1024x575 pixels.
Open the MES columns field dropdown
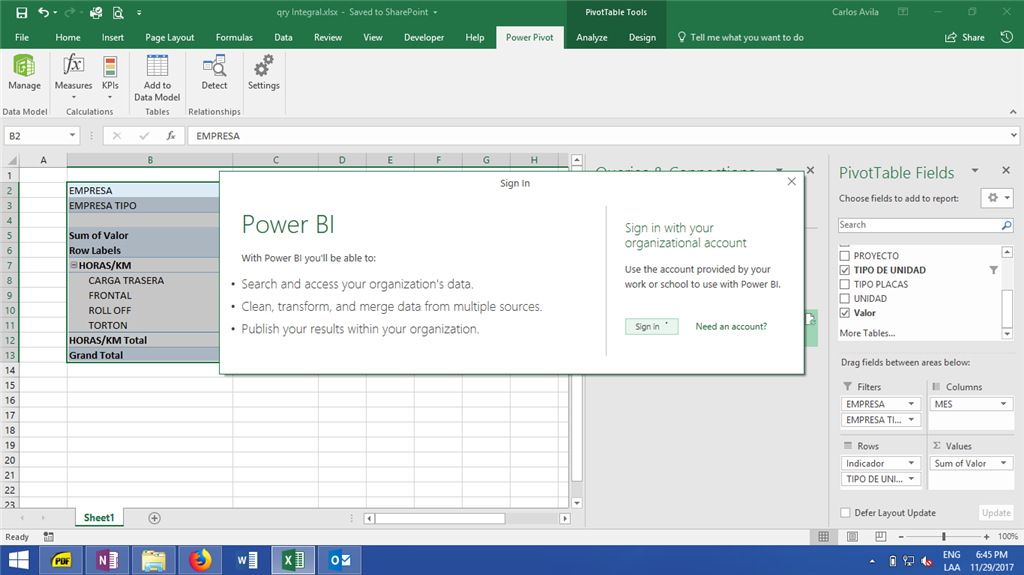1003,404
